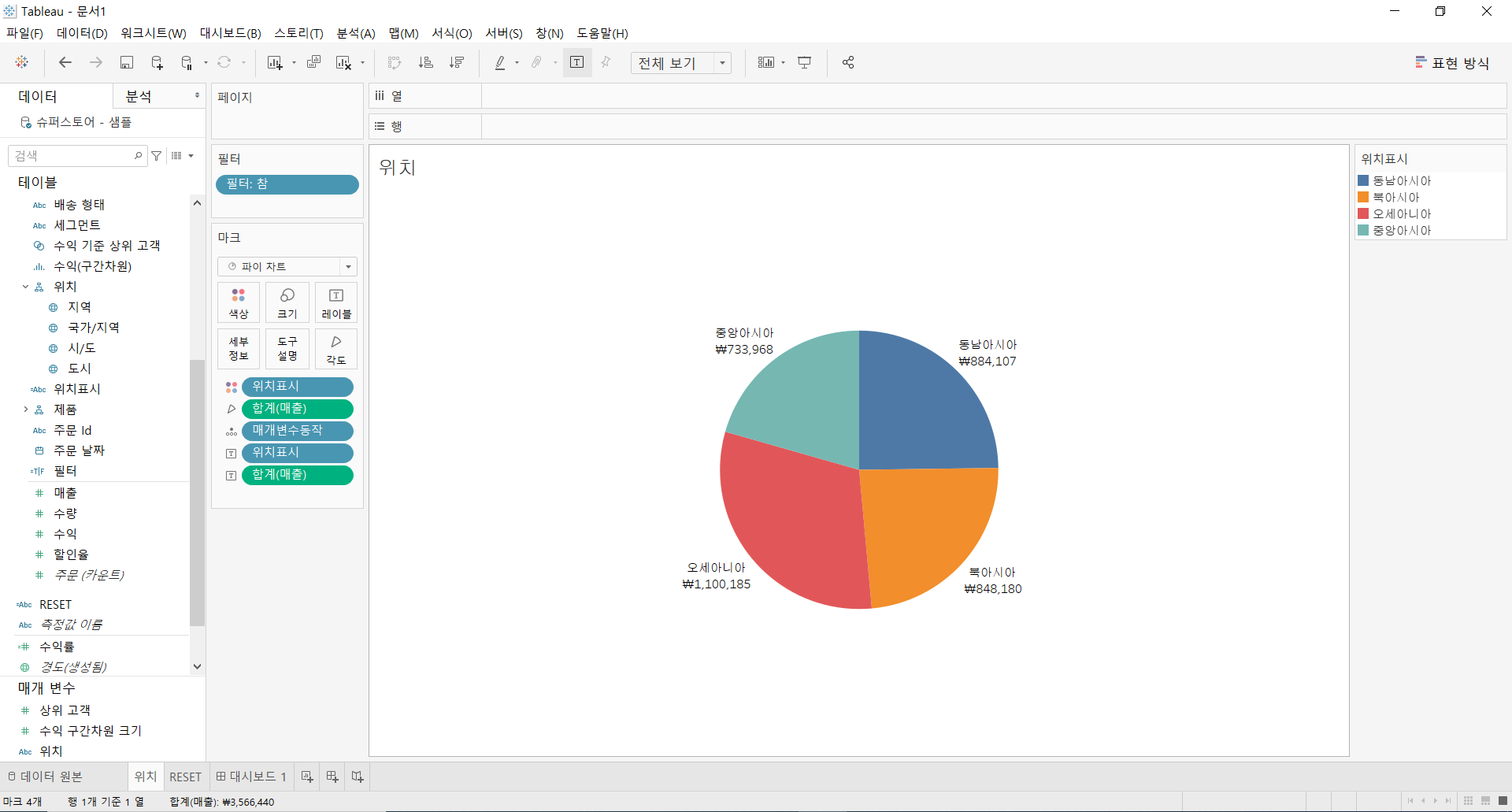Click the data pane scrollbar down arrow
The image size is (1512, 812).
coord(197,666)
